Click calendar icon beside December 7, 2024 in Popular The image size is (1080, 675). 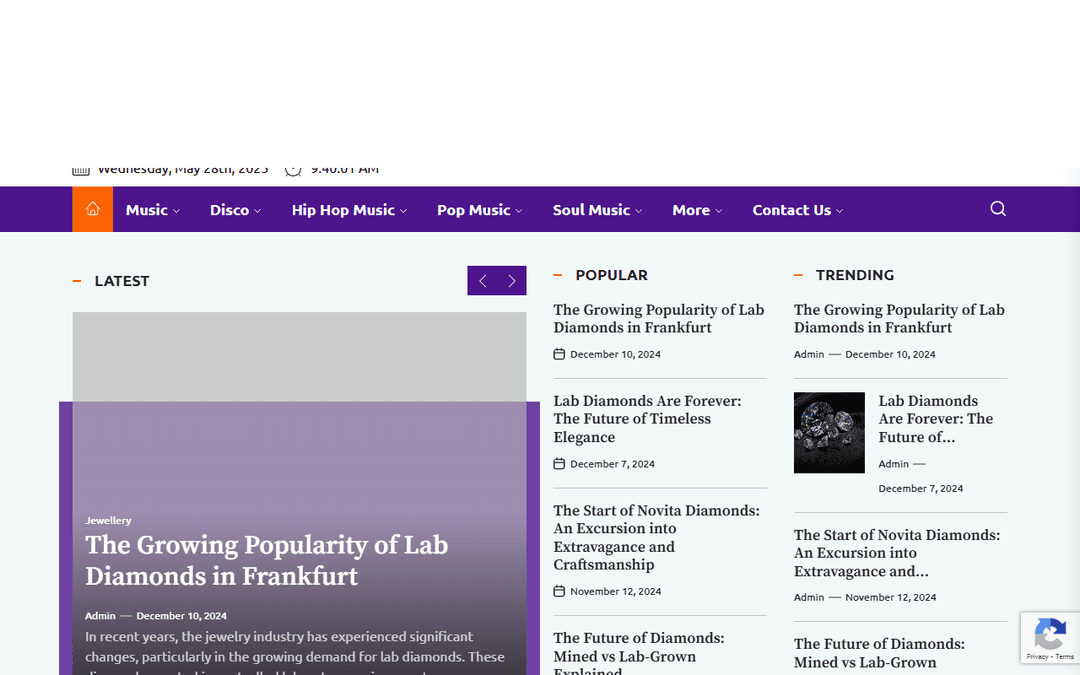(559, 464)
